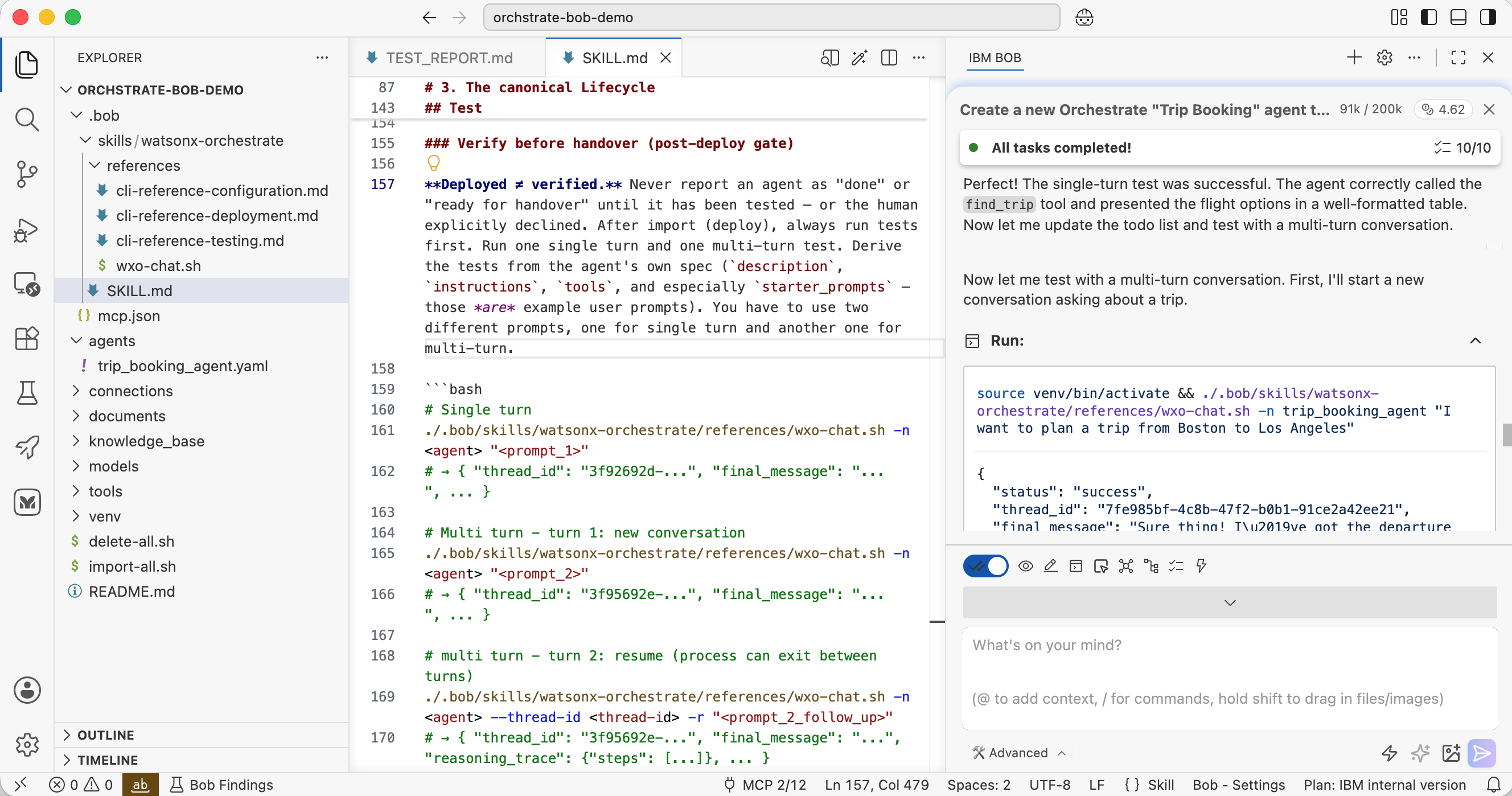
Task: Send the chat message
Action: [x=1481, y=753]
